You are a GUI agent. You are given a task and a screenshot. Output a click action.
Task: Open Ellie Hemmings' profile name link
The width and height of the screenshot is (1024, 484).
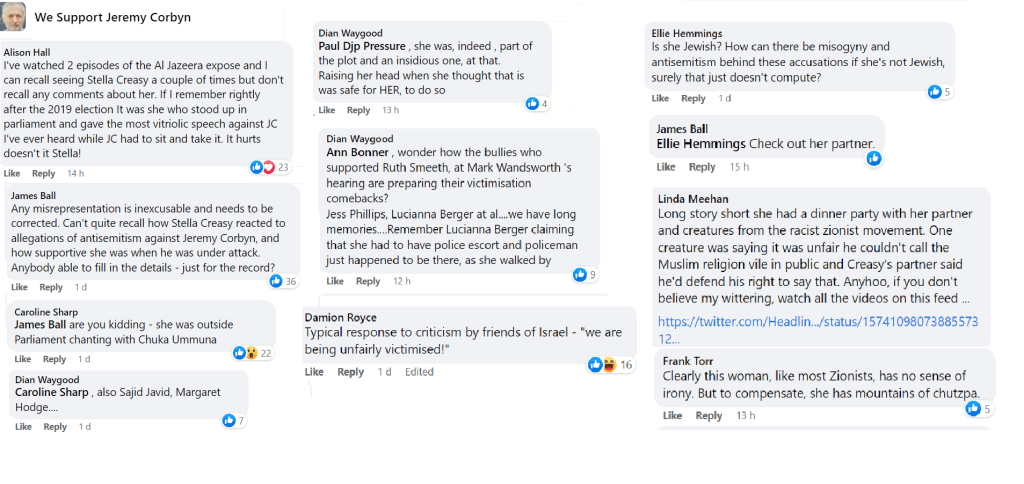coord(686,34)
